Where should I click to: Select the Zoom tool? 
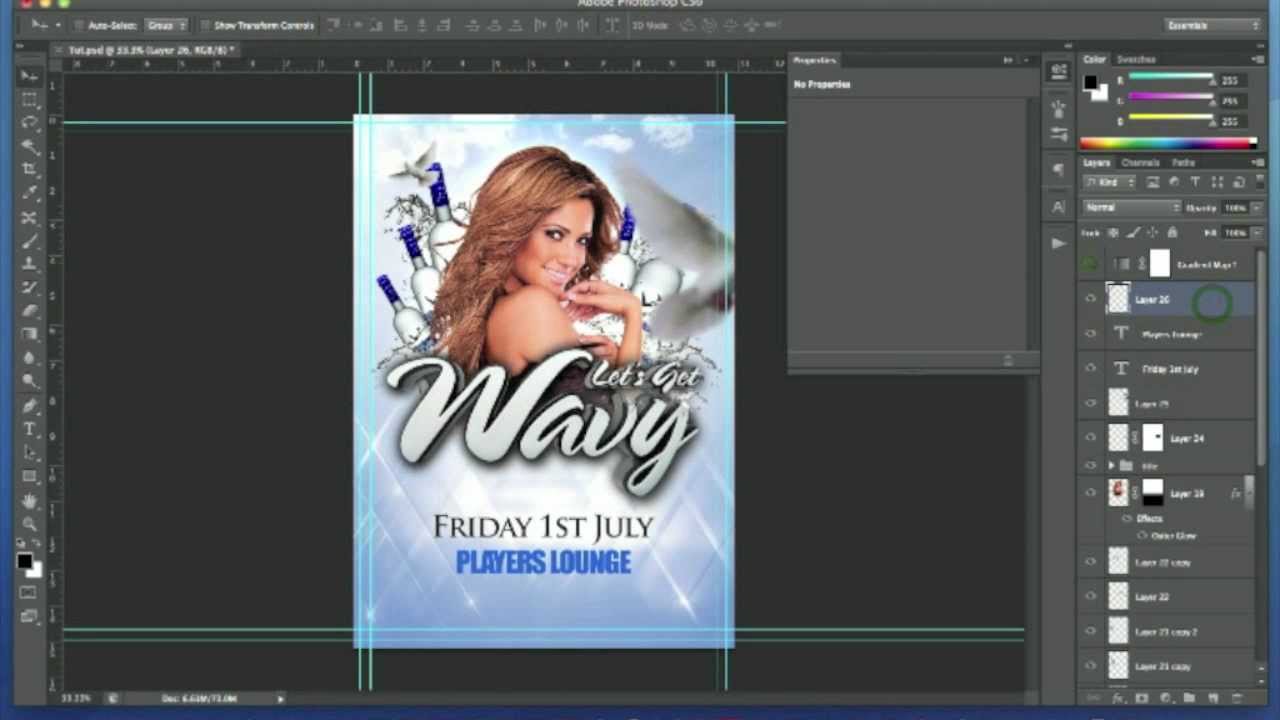(29, 523)
